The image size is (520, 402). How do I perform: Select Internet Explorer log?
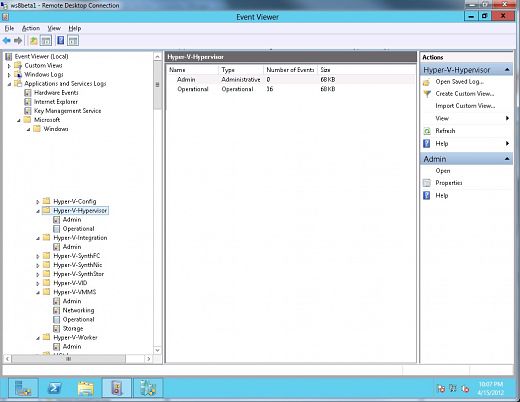[56, 102]
